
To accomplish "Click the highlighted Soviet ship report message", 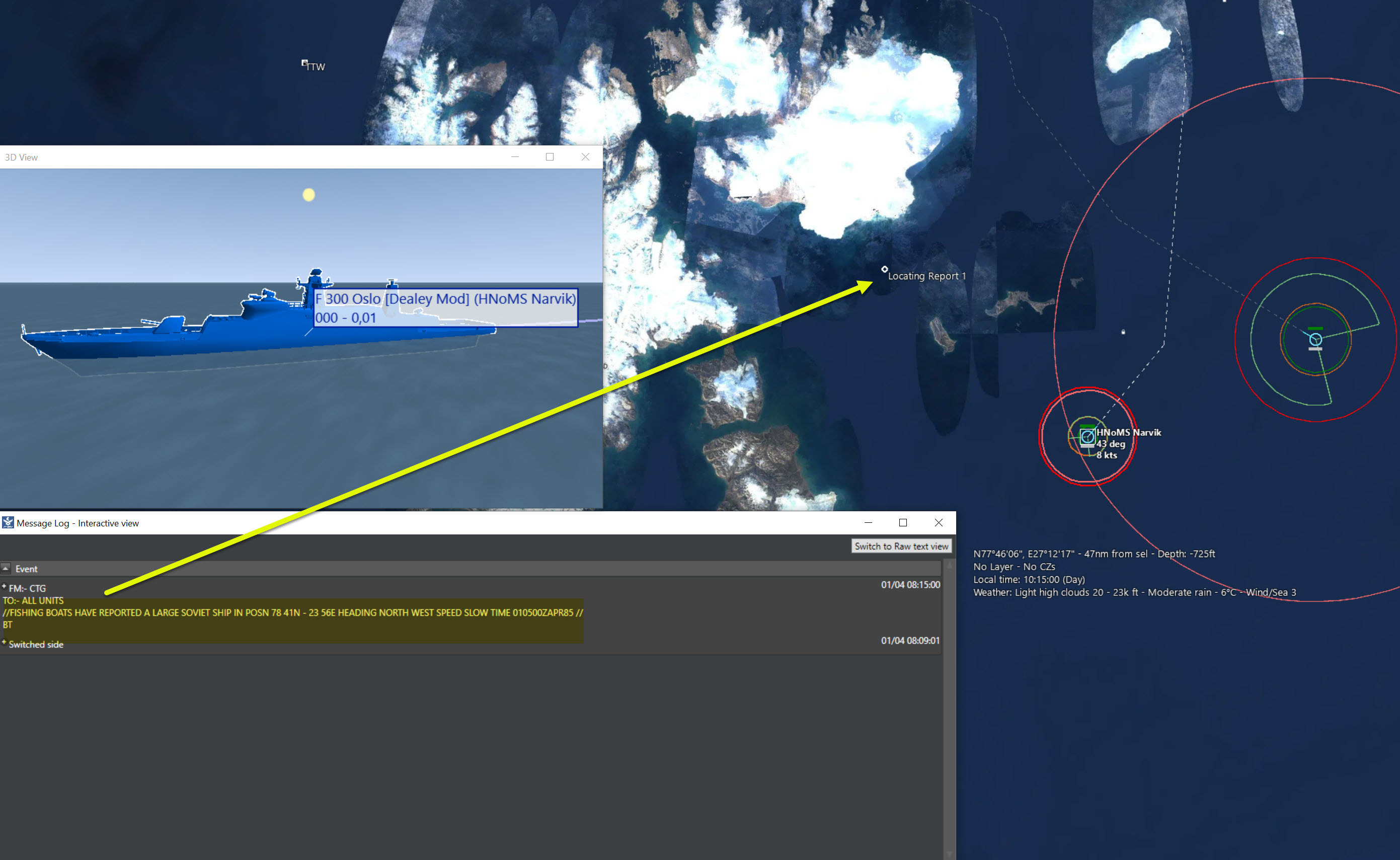I will pyautogui.click(x=292, y=612).
